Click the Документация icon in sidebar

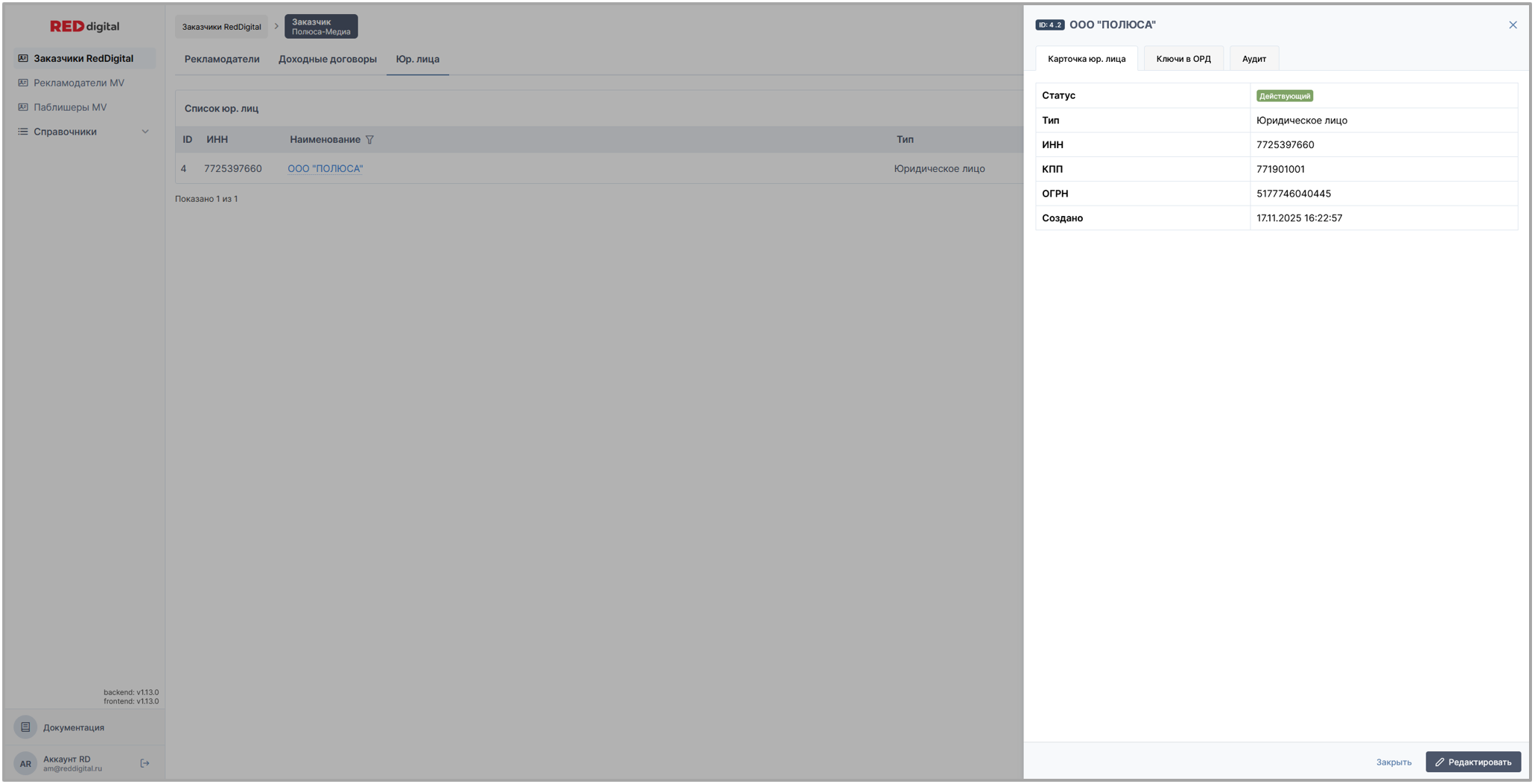(x=25, y=727)
